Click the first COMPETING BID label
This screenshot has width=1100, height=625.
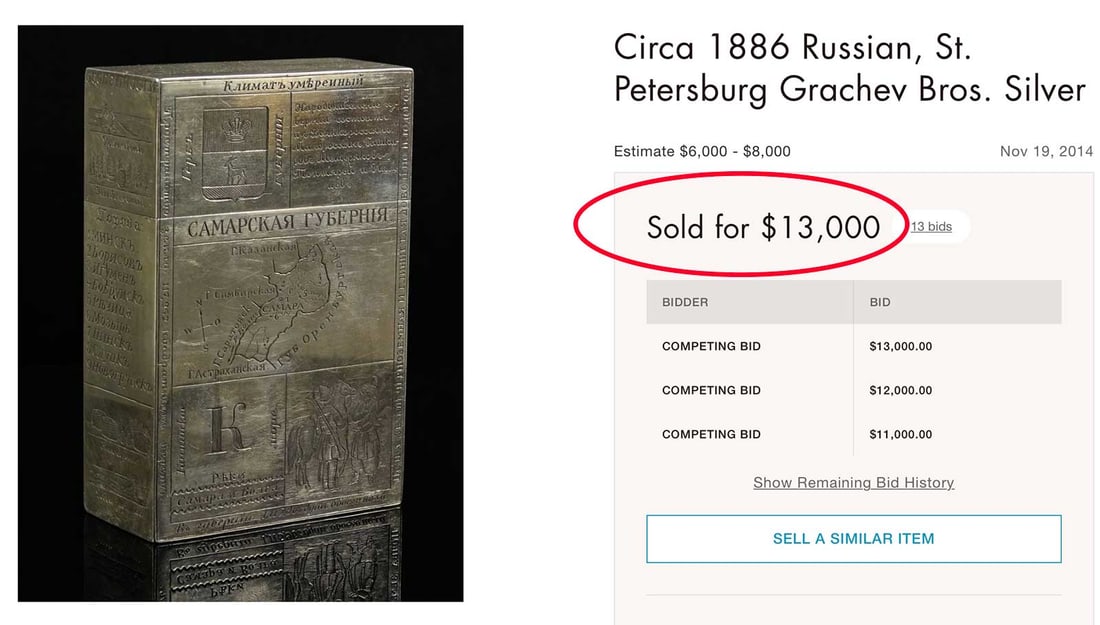click(711, 346)
